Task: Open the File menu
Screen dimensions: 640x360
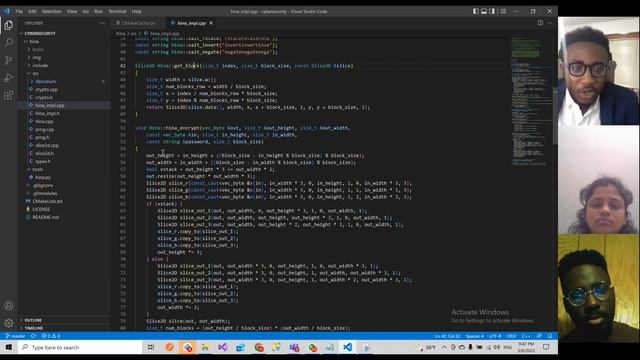Action: tap(19, 11)
